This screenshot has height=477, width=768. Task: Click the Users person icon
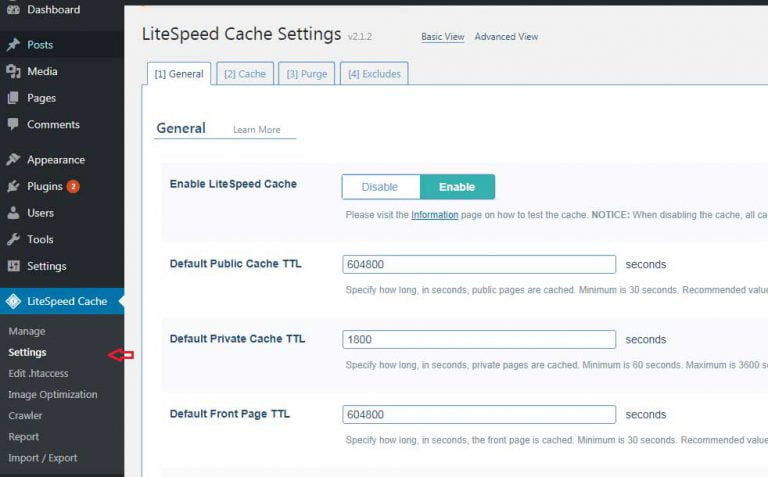point(13,213)
